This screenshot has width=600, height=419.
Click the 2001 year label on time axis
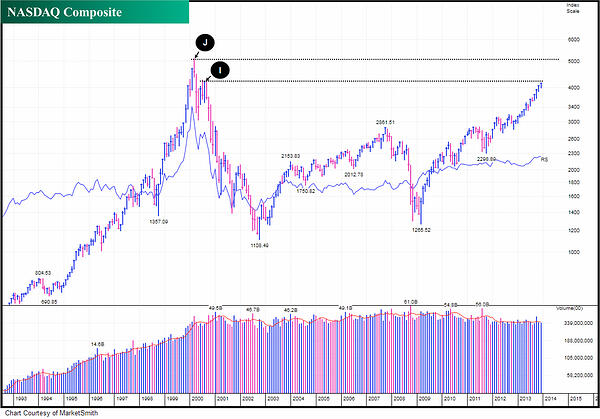click(223, 399)
